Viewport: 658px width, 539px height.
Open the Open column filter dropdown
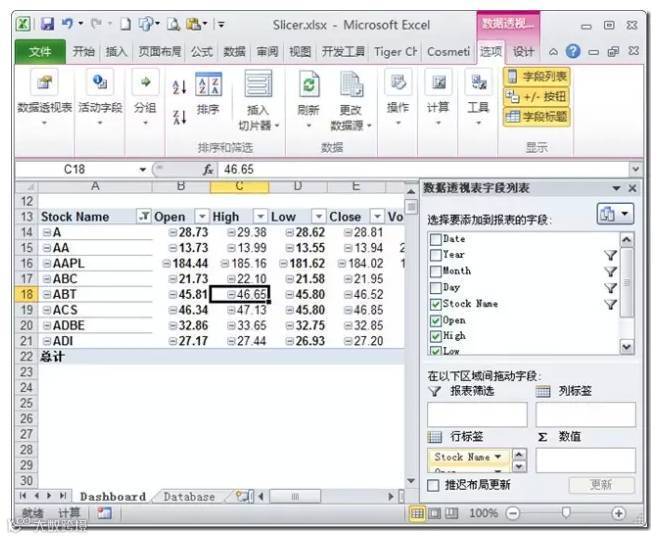click(x=202, y=217)
